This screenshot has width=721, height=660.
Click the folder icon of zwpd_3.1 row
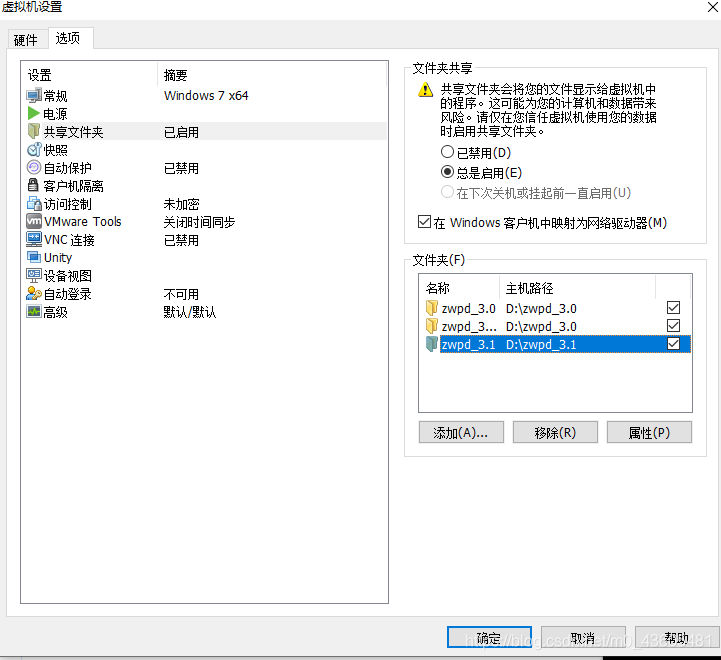click(x=431, y=344)
